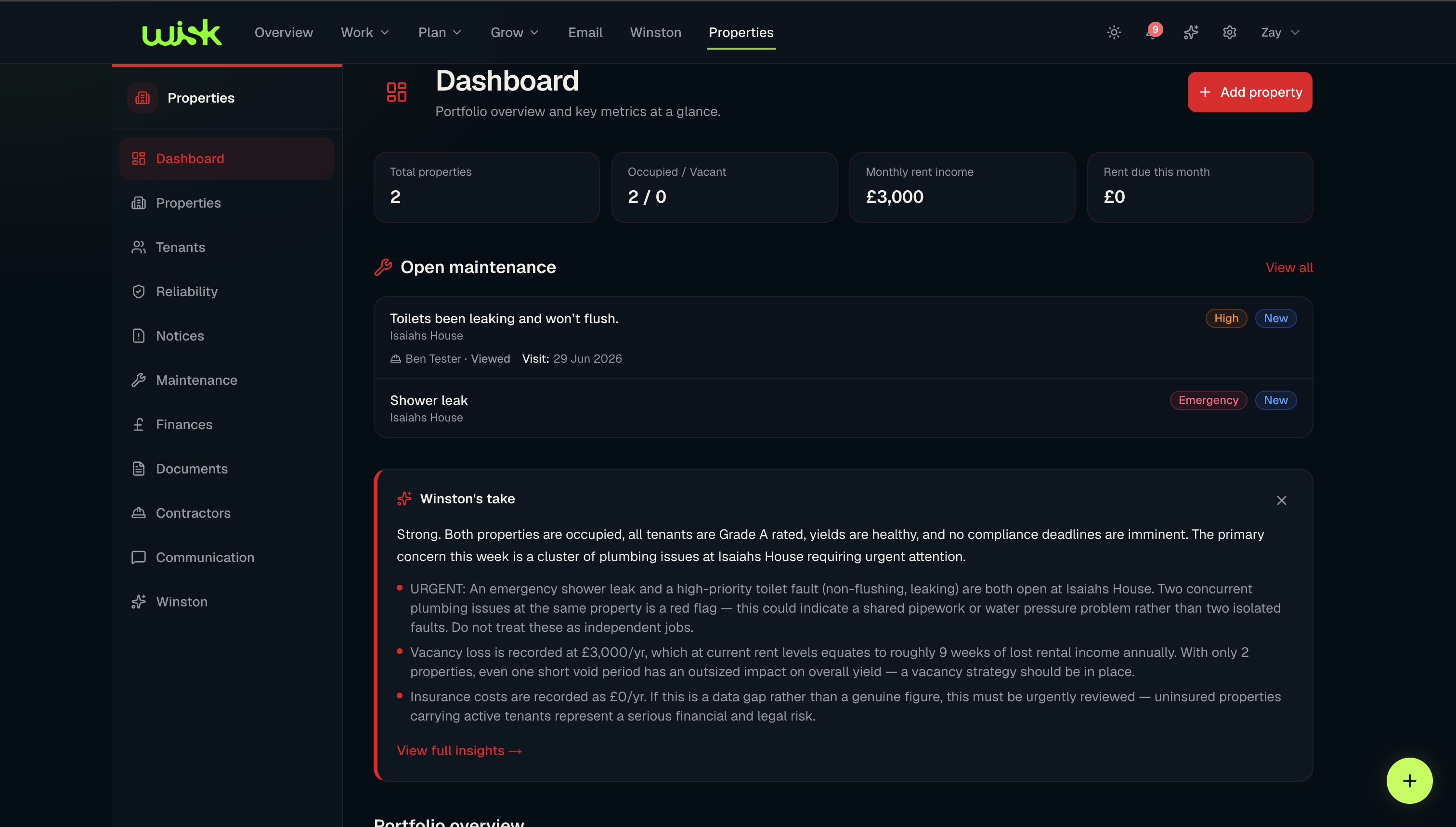Click the Dashboard heading grid icon

tap(396, 92)
